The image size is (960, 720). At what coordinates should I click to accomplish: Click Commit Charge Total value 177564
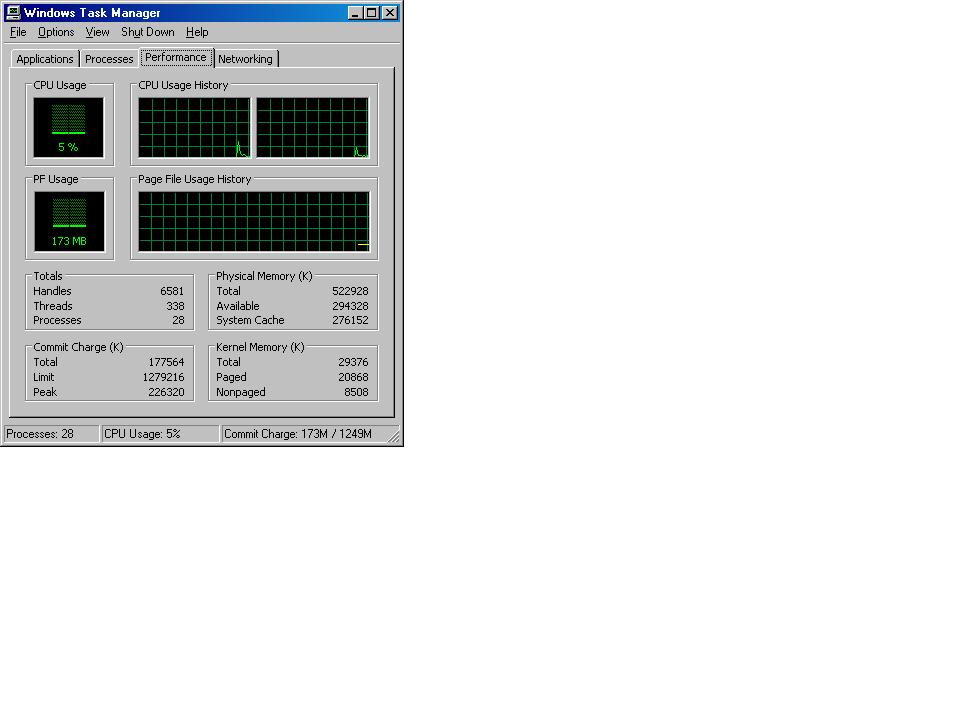[x=166, y=362]
